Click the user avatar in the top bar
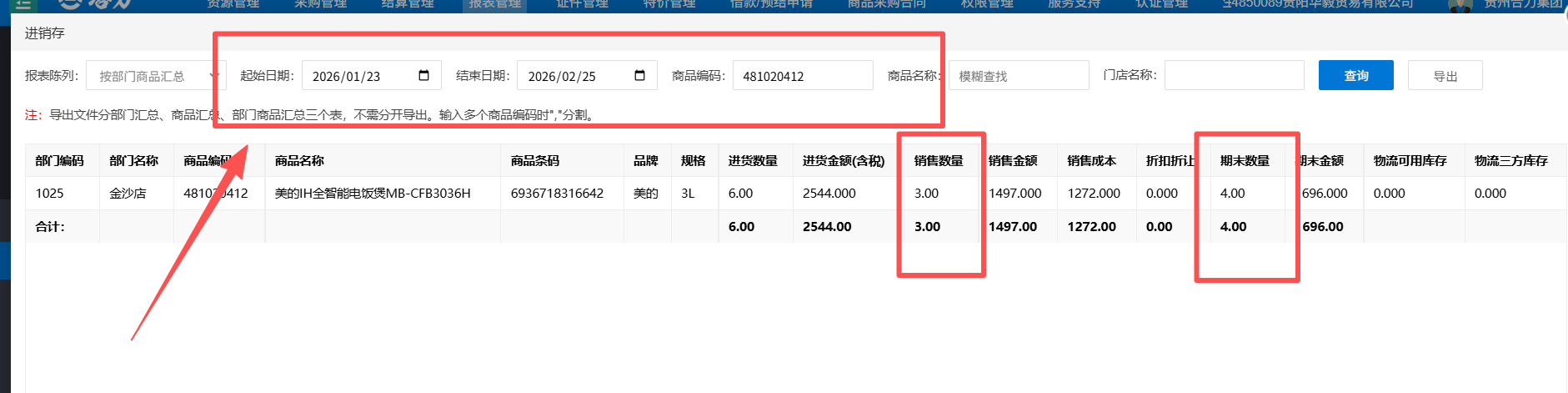Viewport: 1568px width, 393px height. pyautogui.click(x=1460, y=6)
